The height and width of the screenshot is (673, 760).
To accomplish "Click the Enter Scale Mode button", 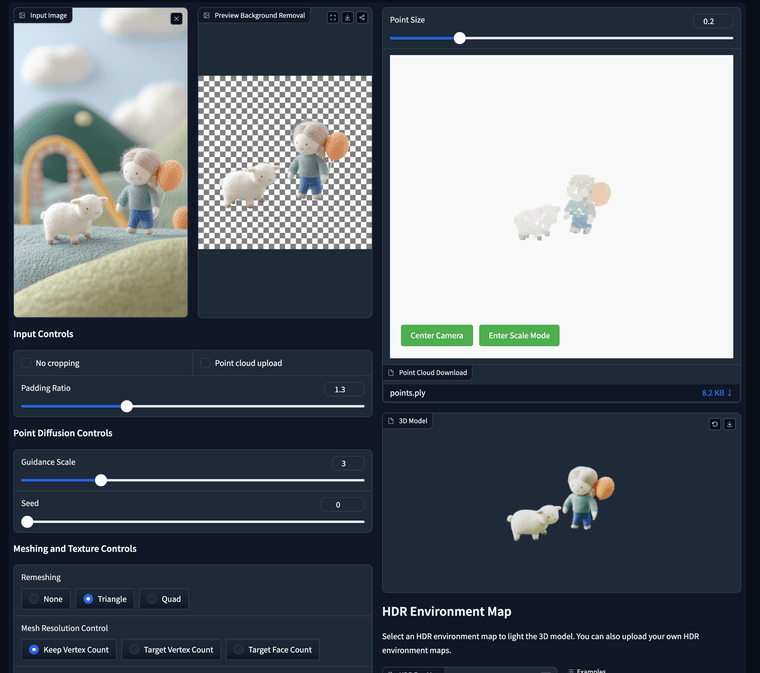I will (519, 336).
